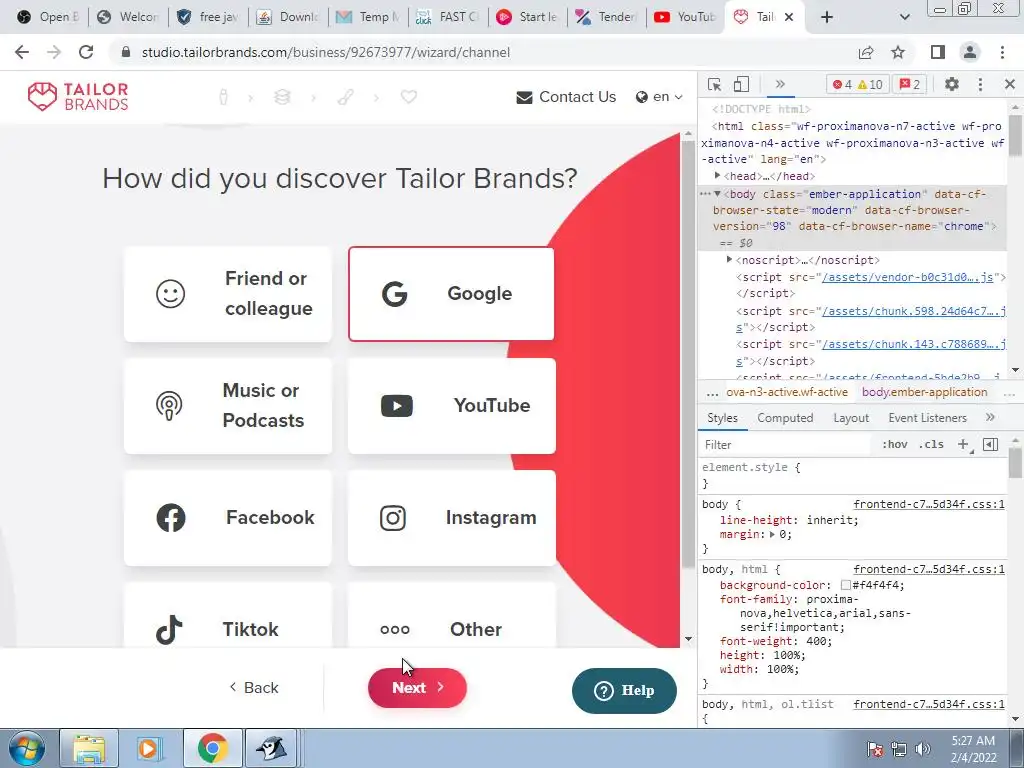1024x768 pixels.
Task: Click the DevTools issues counter badge
Action: coord(910,84)
